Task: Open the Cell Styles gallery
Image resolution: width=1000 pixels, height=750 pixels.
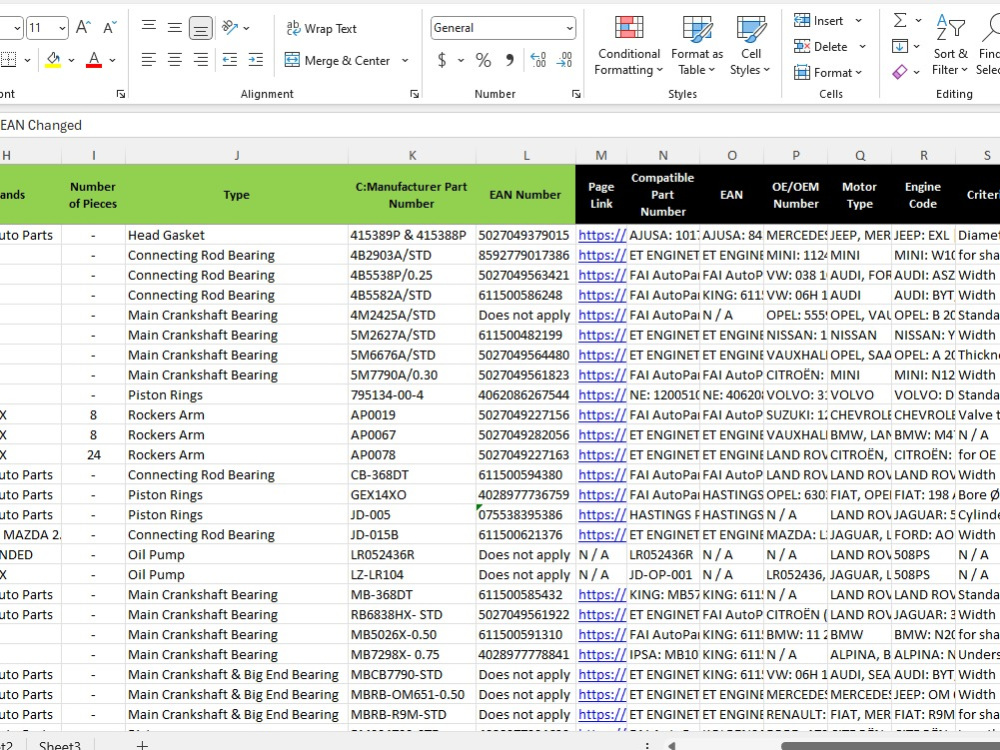Action: coord(751,46)
